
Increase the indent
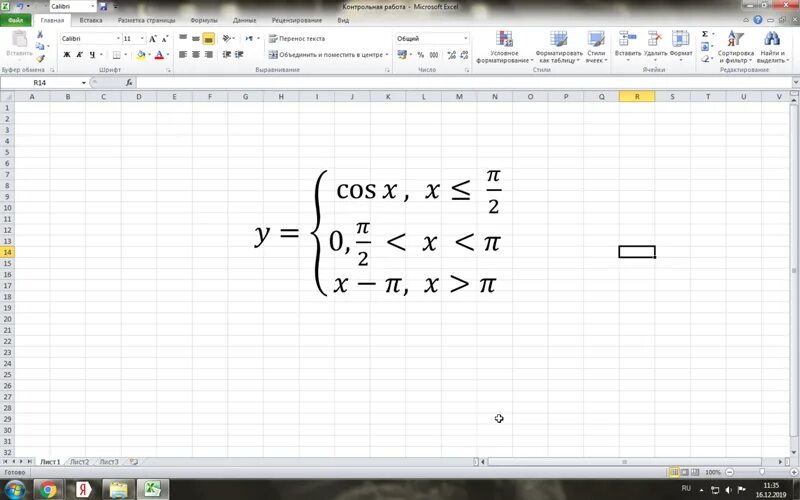pyautogui.click(x=239, y=55)
